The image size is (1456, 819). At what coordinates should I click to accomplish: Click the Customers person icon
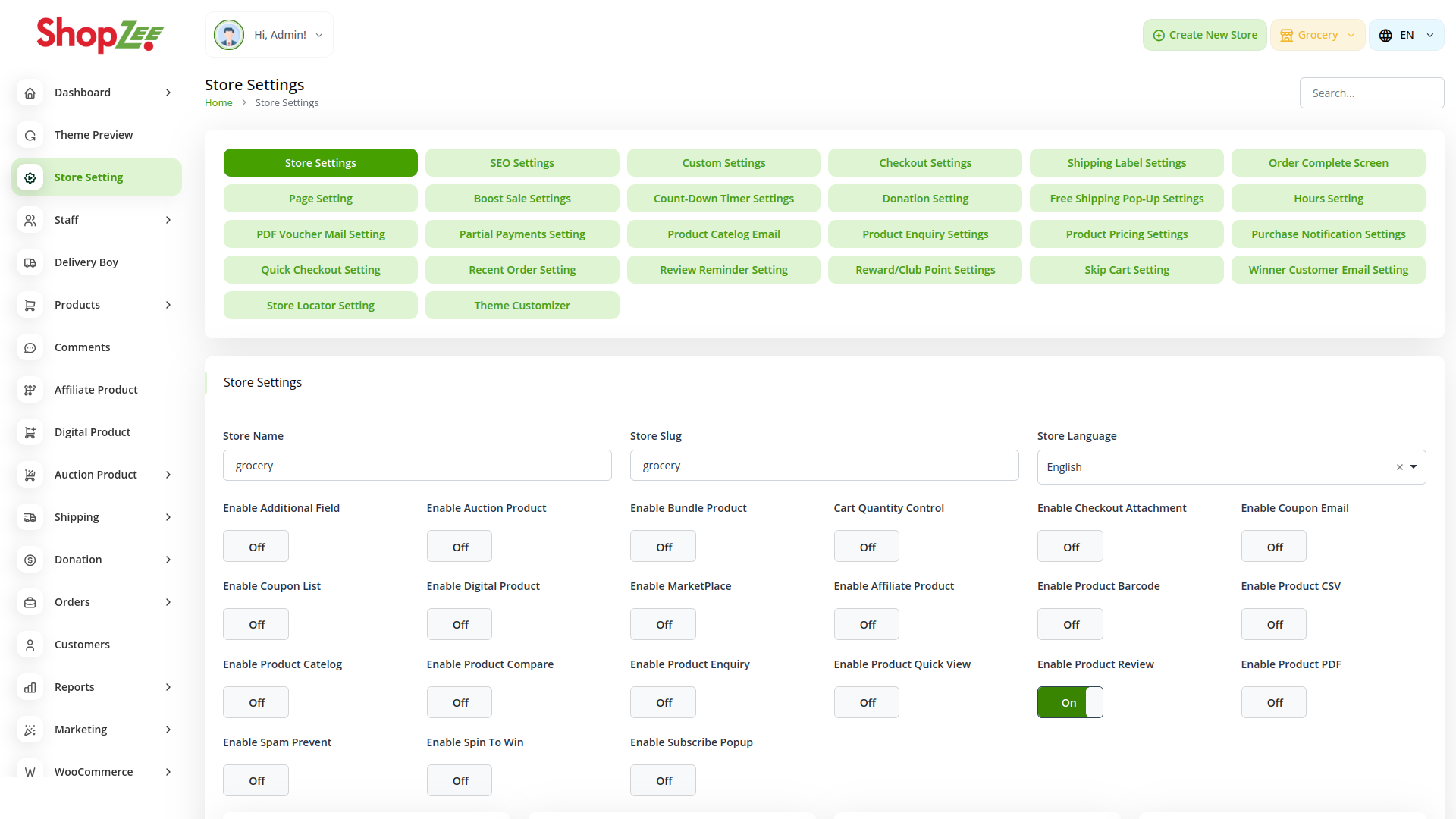(30, 645)
